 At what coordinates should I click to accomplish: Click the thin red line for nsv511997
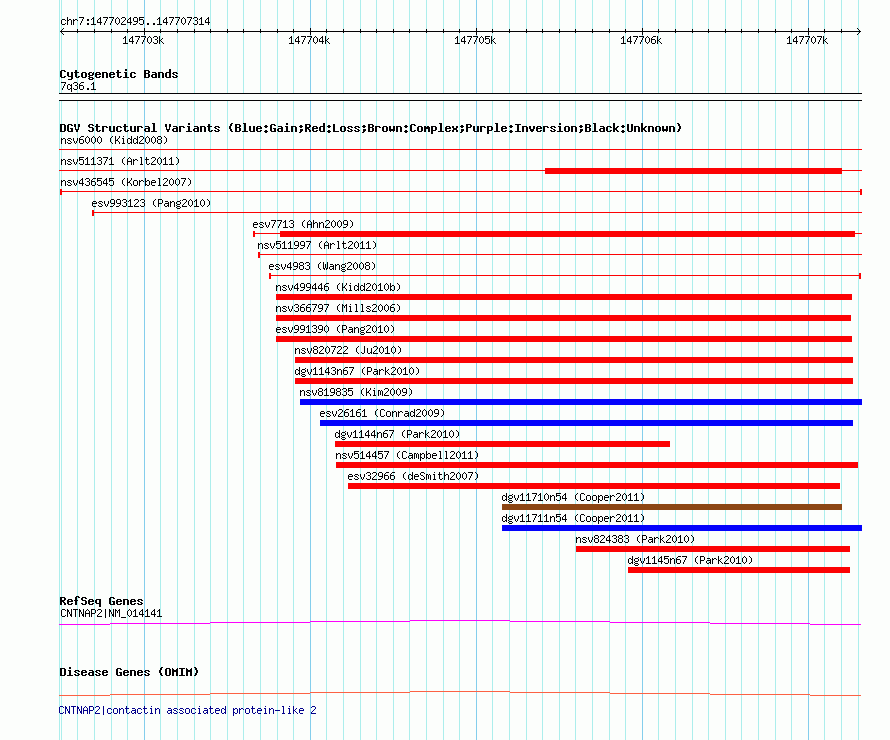[x=560, y=255]
